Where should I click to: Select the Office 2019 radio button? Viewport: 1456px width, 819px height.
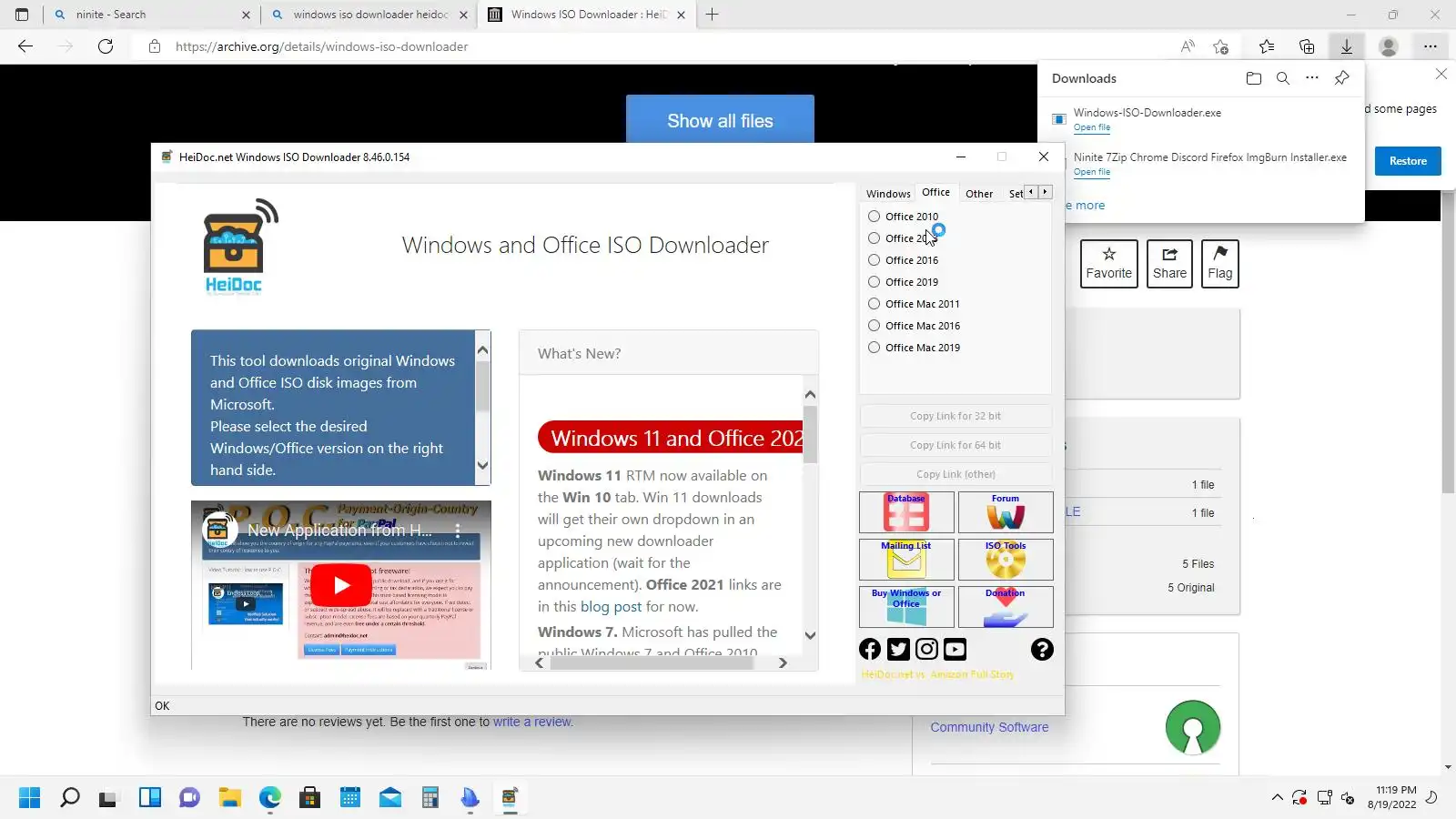[875, 282]
